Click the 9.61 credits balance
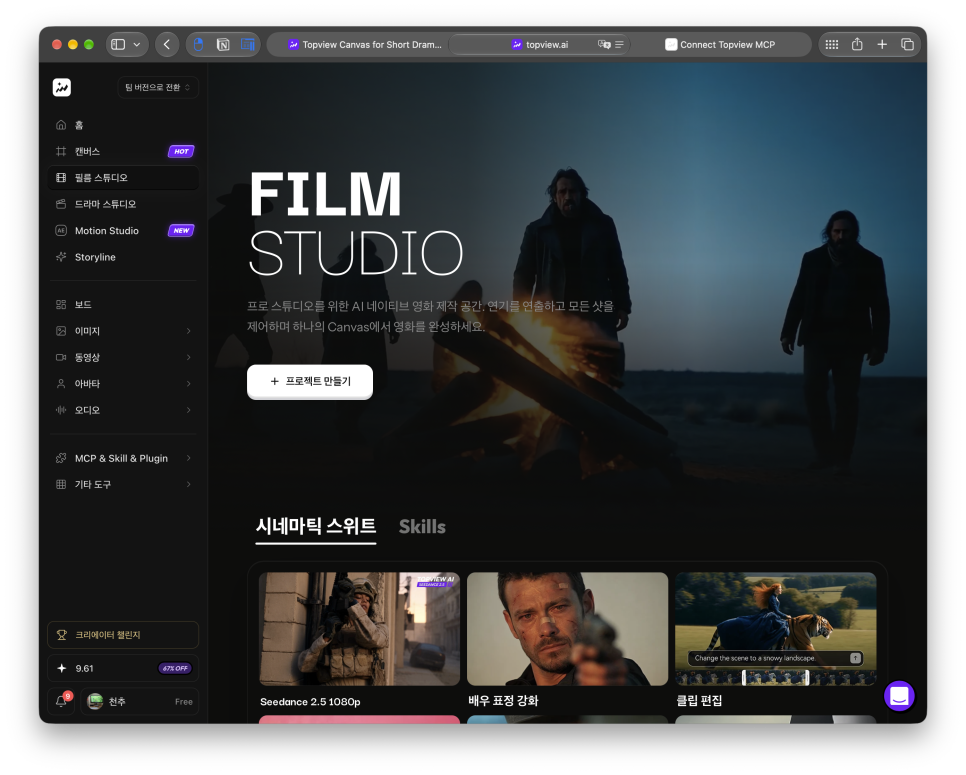 pos(84,668)
